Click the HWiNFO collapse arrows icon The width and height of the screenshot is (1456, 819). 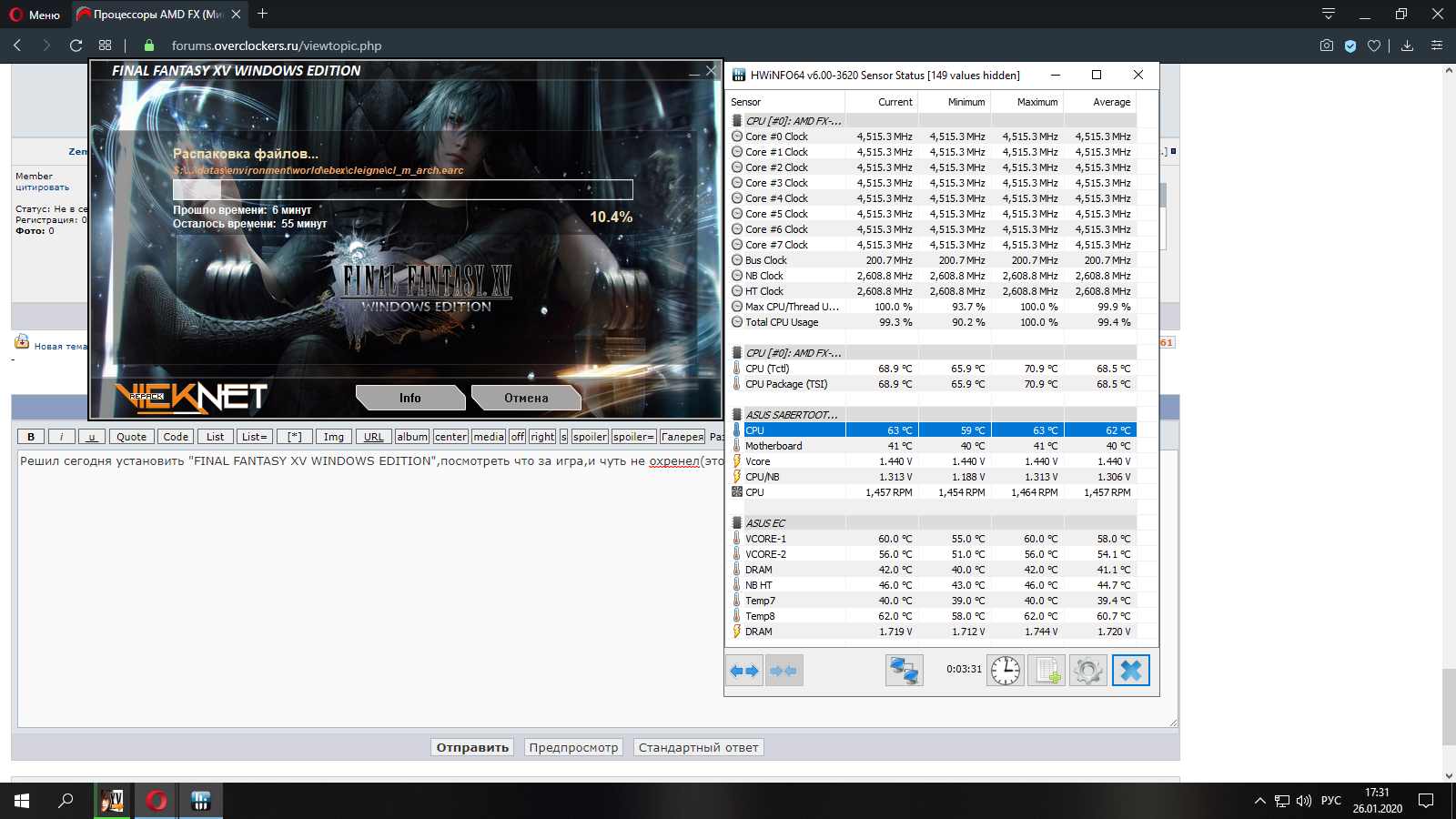coord(784,671)
